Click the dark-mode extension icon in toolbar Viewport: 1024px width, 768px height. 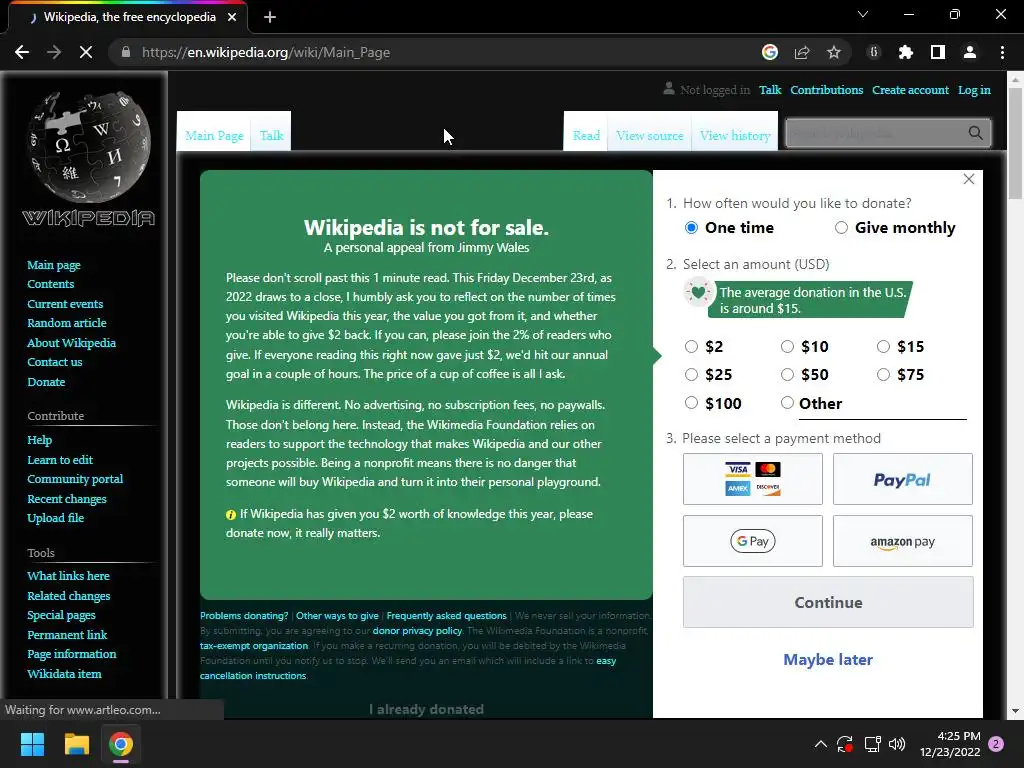point(874,52)
